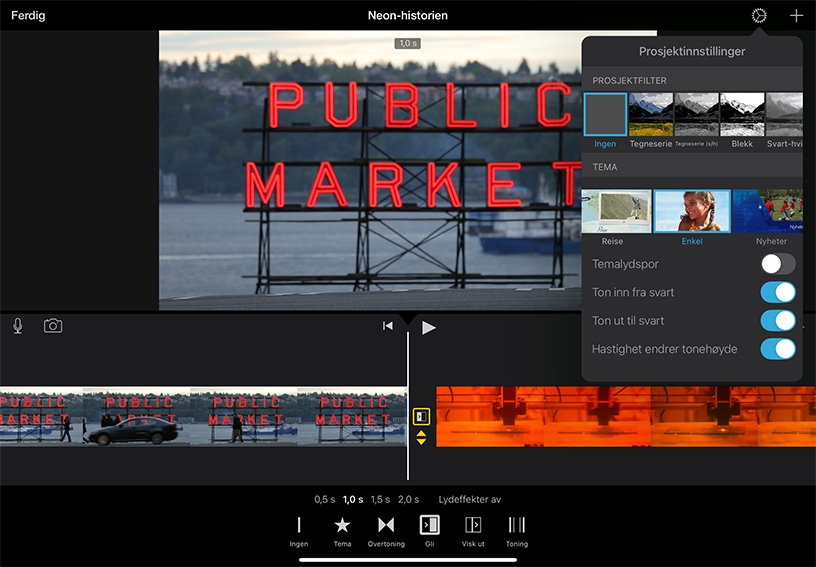Click the yellow precision editor arrows
816x567 pixels.
click(x=421, y=438)
